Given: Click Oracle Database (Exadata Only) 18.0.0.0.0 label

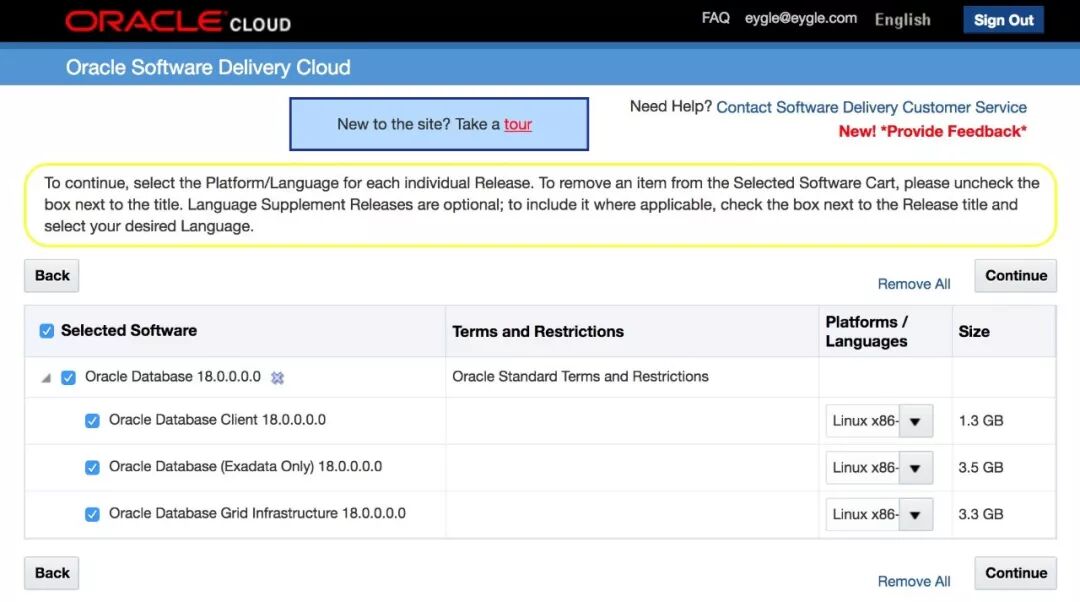Looking at the screenshot, I should (x=245, y=467).
